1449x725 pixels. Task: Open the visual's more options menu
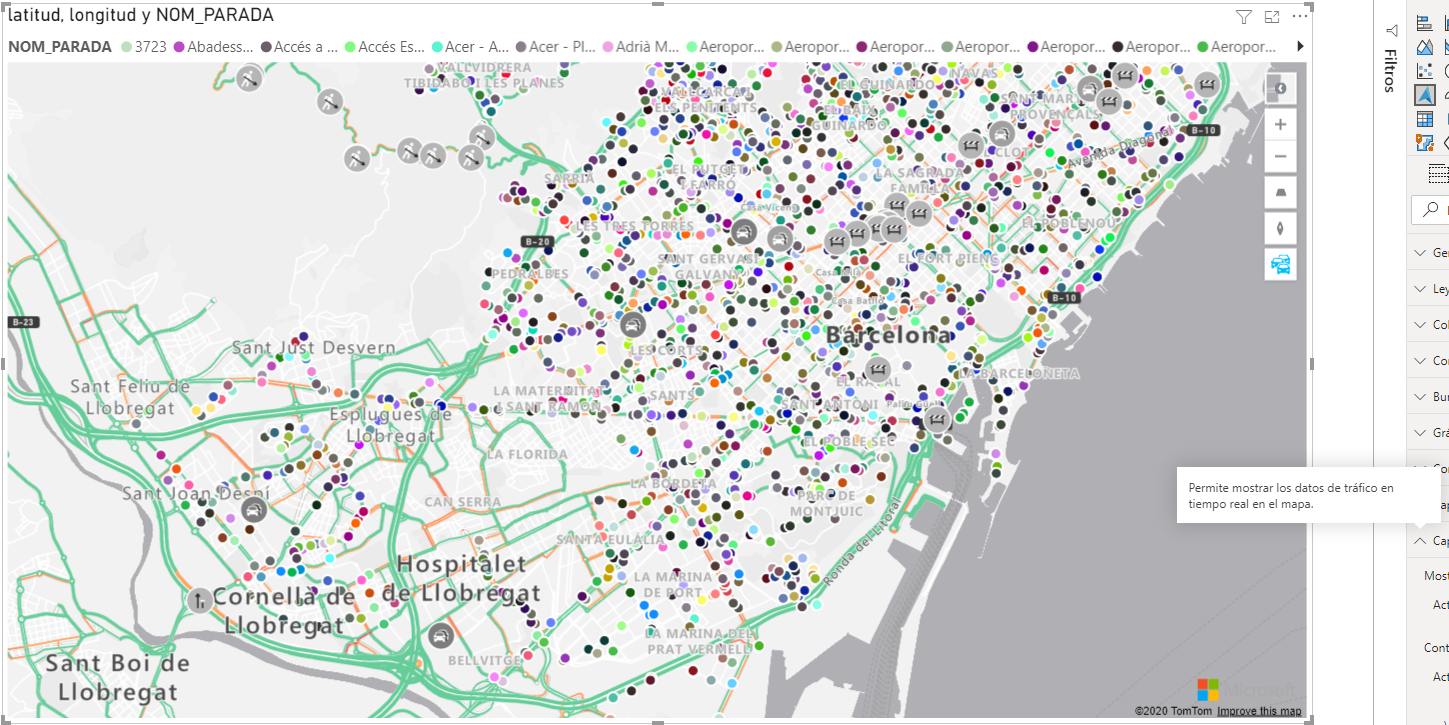click(x=1299, y=16)
